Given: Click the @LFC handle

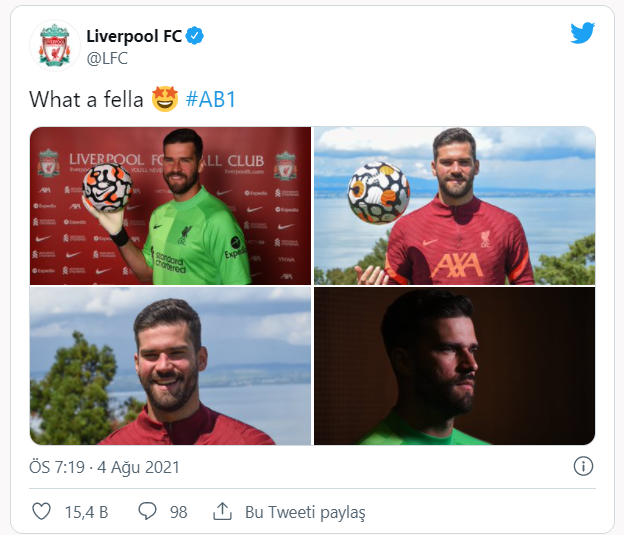Looking at the screenshot, I should point(108,58).
